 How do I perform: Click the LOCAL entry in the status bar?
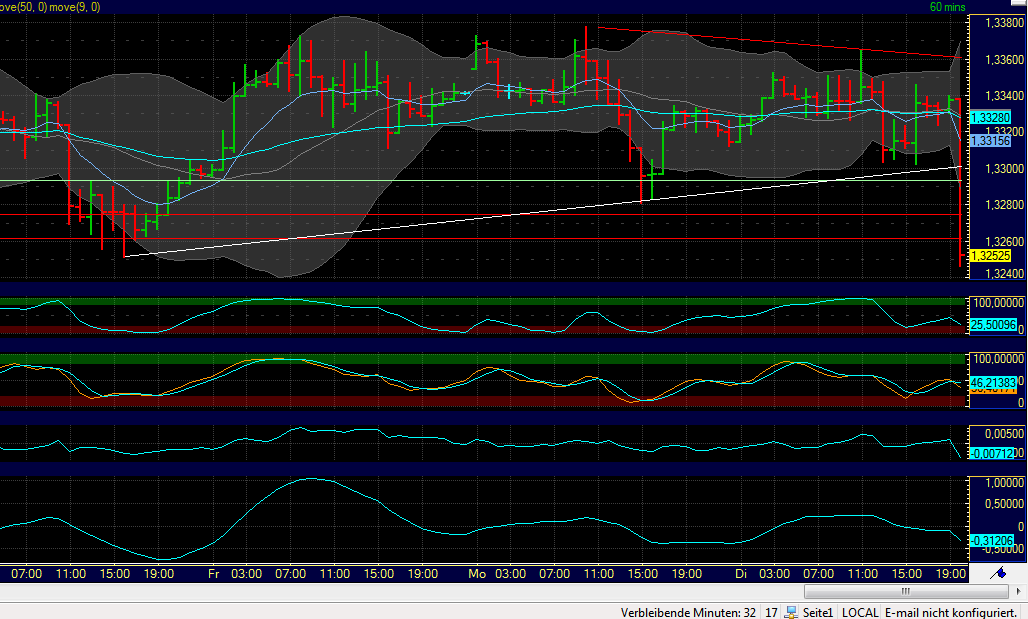860,612
